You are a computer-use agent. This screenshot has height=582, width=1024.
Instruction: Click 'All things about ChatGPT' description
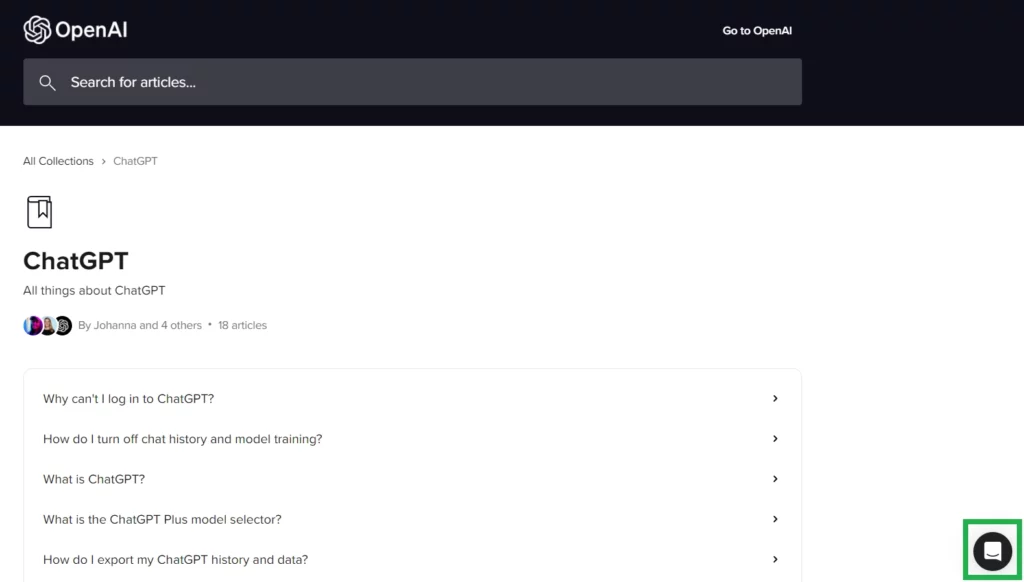pyautogui.click(x=94, y=291)
